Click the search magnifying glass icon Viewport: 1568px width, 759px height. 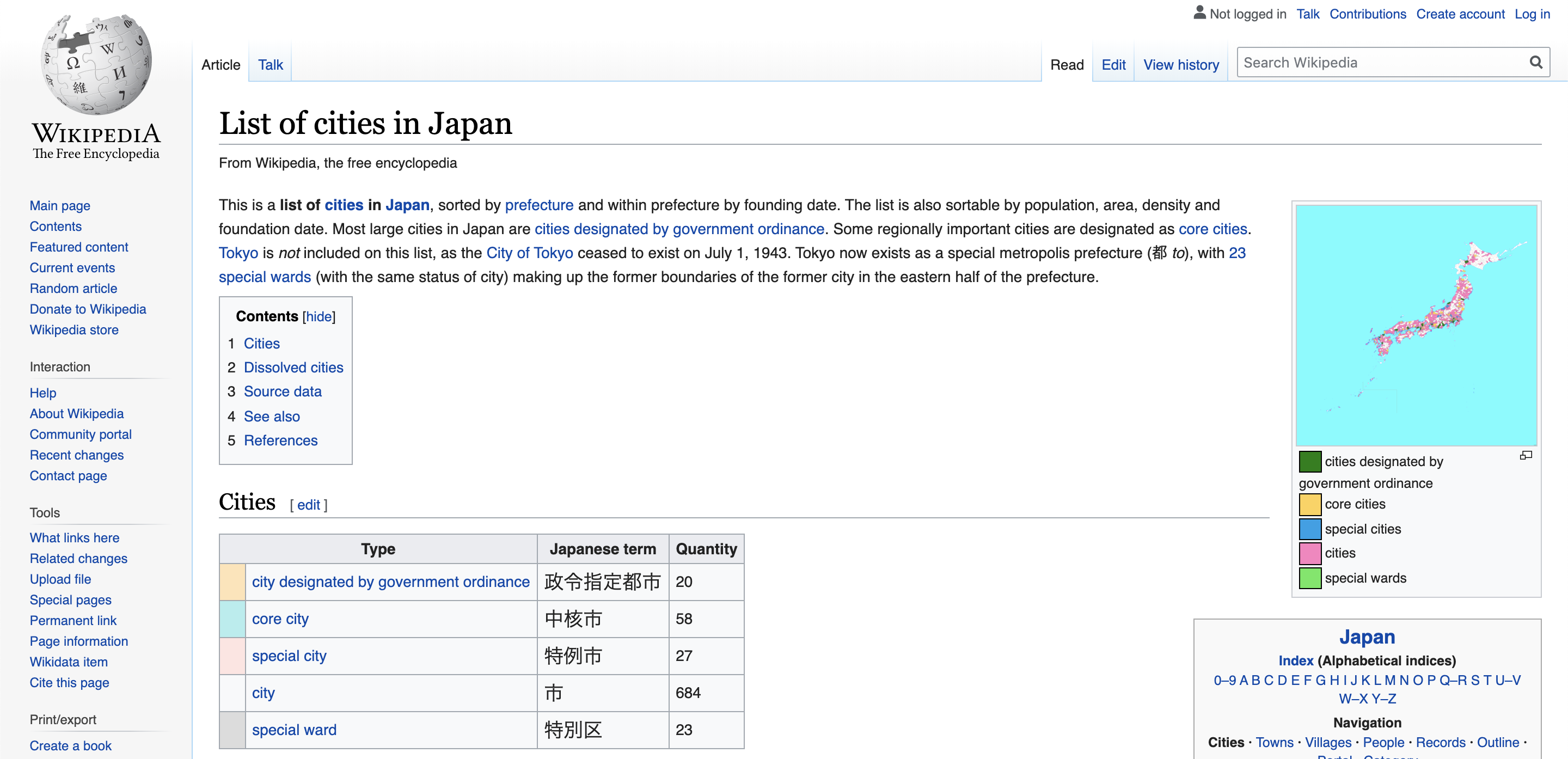[x=1535, y=63]
